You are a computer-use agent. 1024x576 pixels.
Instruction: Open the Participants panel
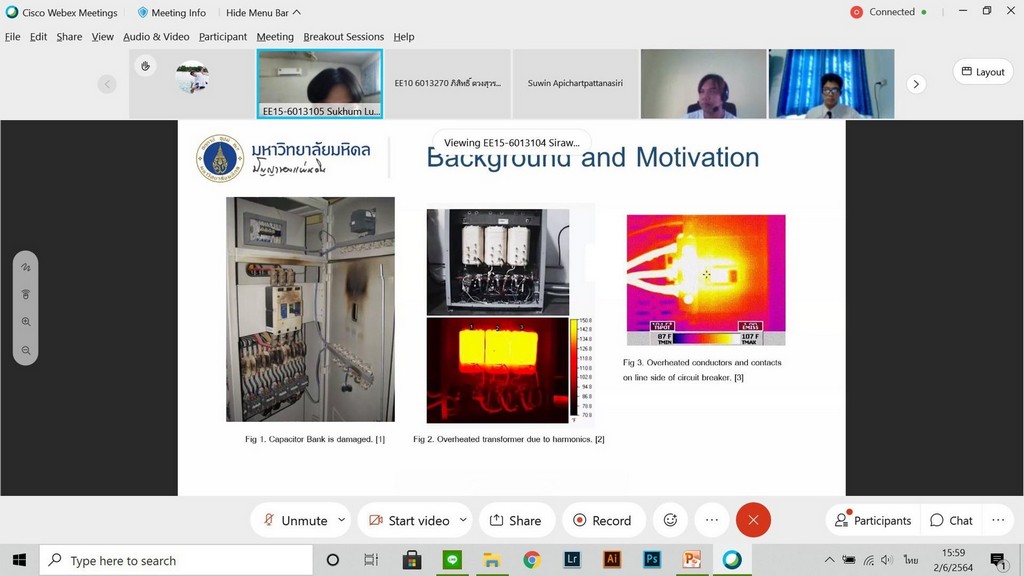pos(873,520)
